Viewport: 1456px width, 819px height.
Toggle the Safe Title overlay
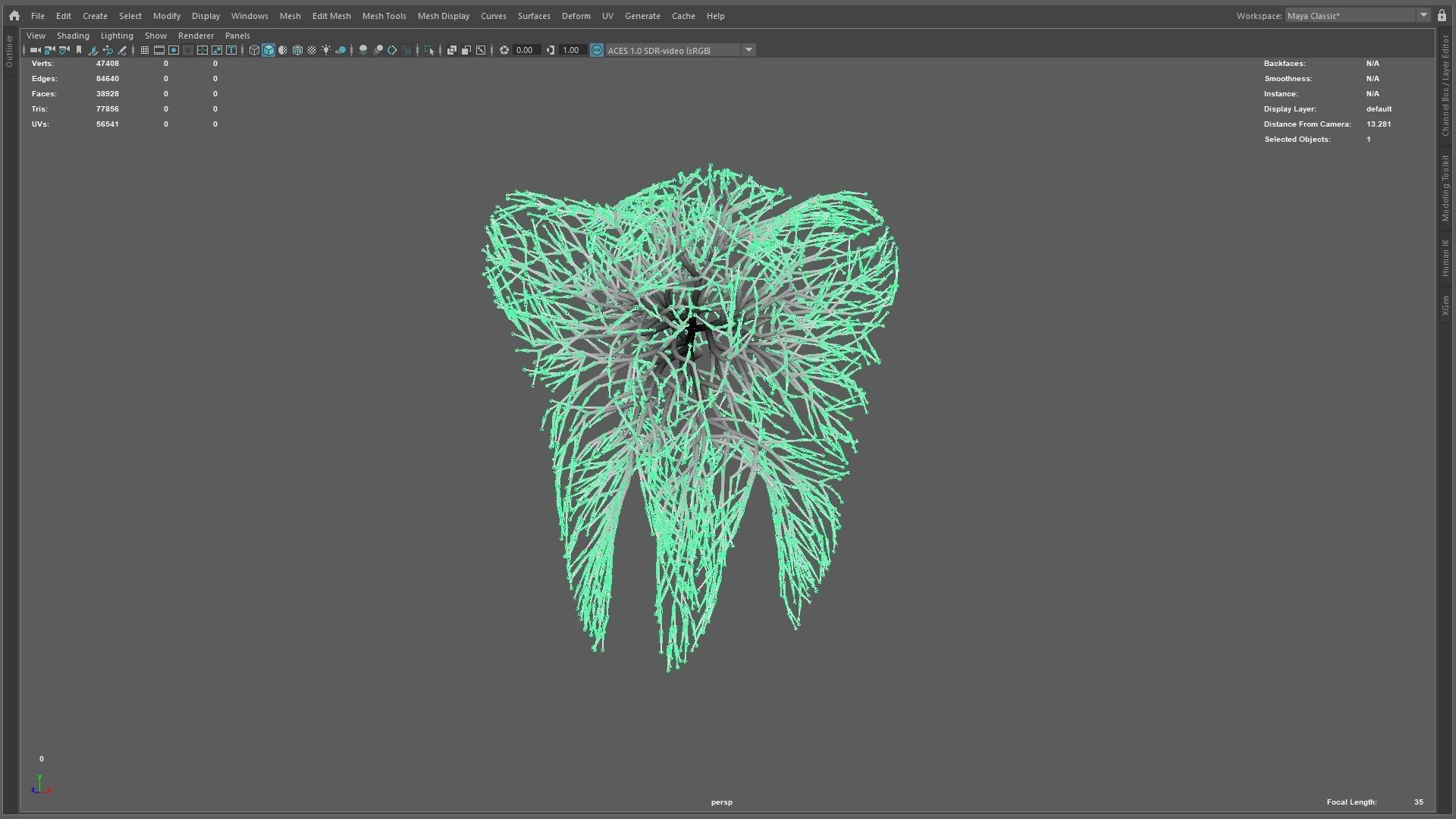(231, 50)
